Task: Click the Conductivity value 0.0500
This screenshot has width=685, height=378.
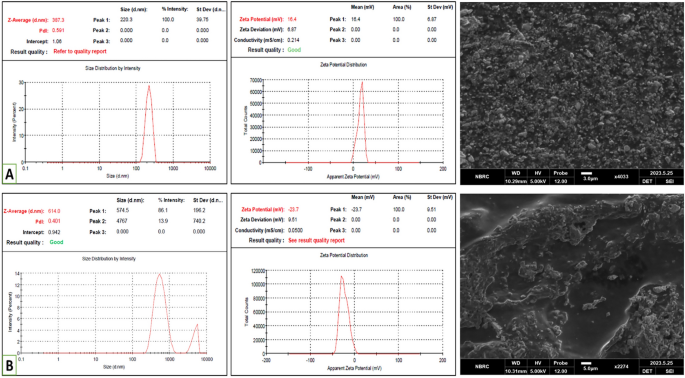Action: [x=295, y=230]
